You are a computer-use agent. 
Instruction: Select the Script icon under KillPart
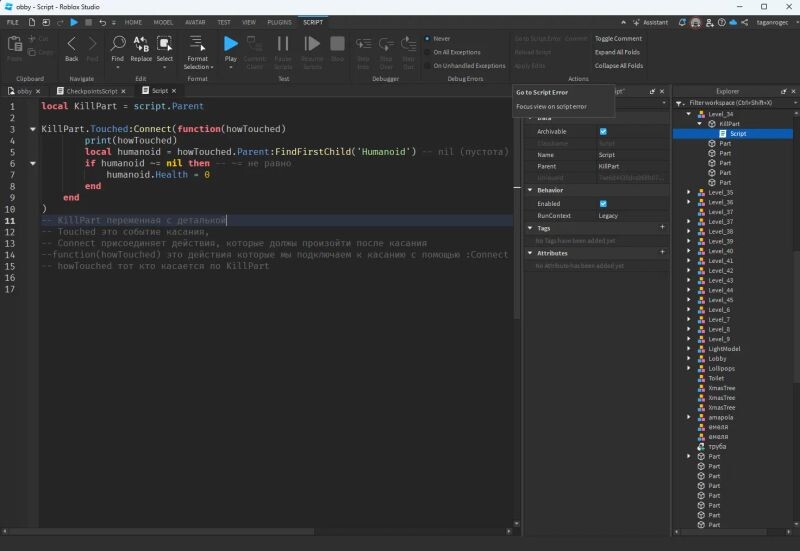point(723,133)
